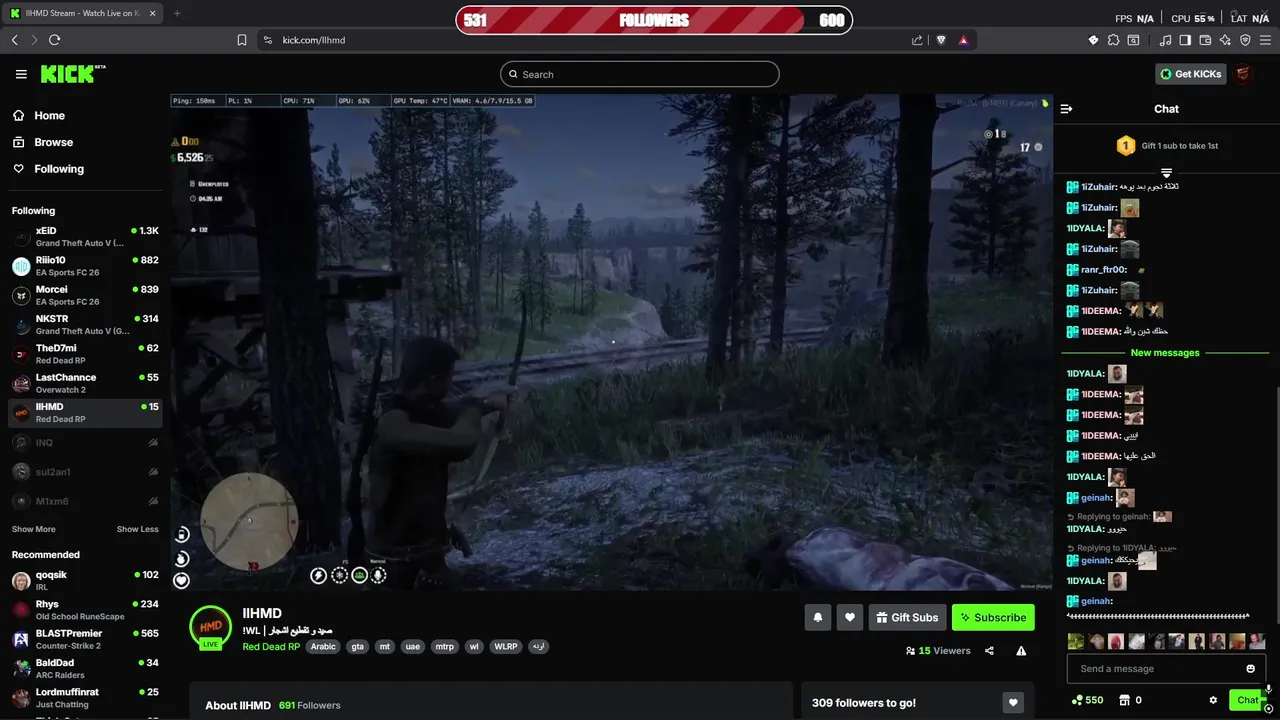Open LastChannce channel in Following list

85,383
